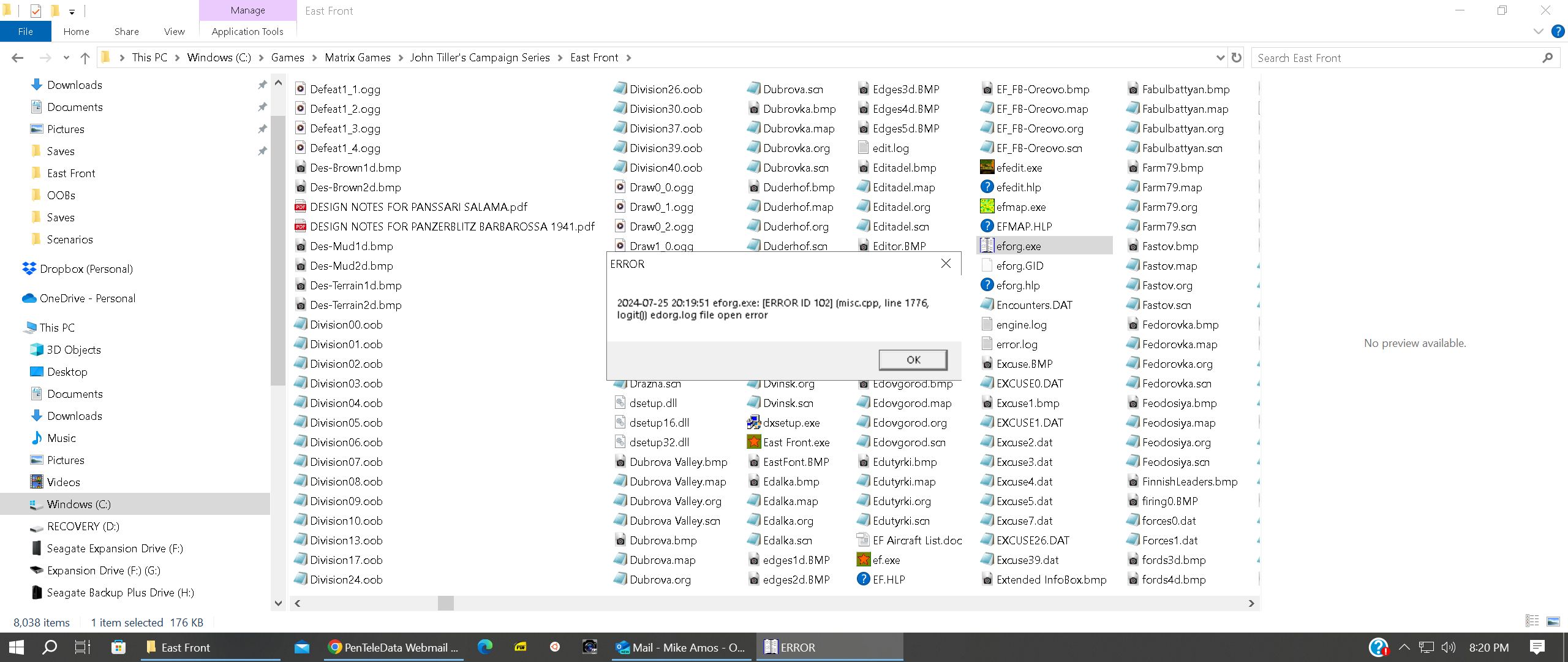Open address bar history dropdown
The width and height of the screenshot is (1568, 662).
click(x=1219, y=58)
